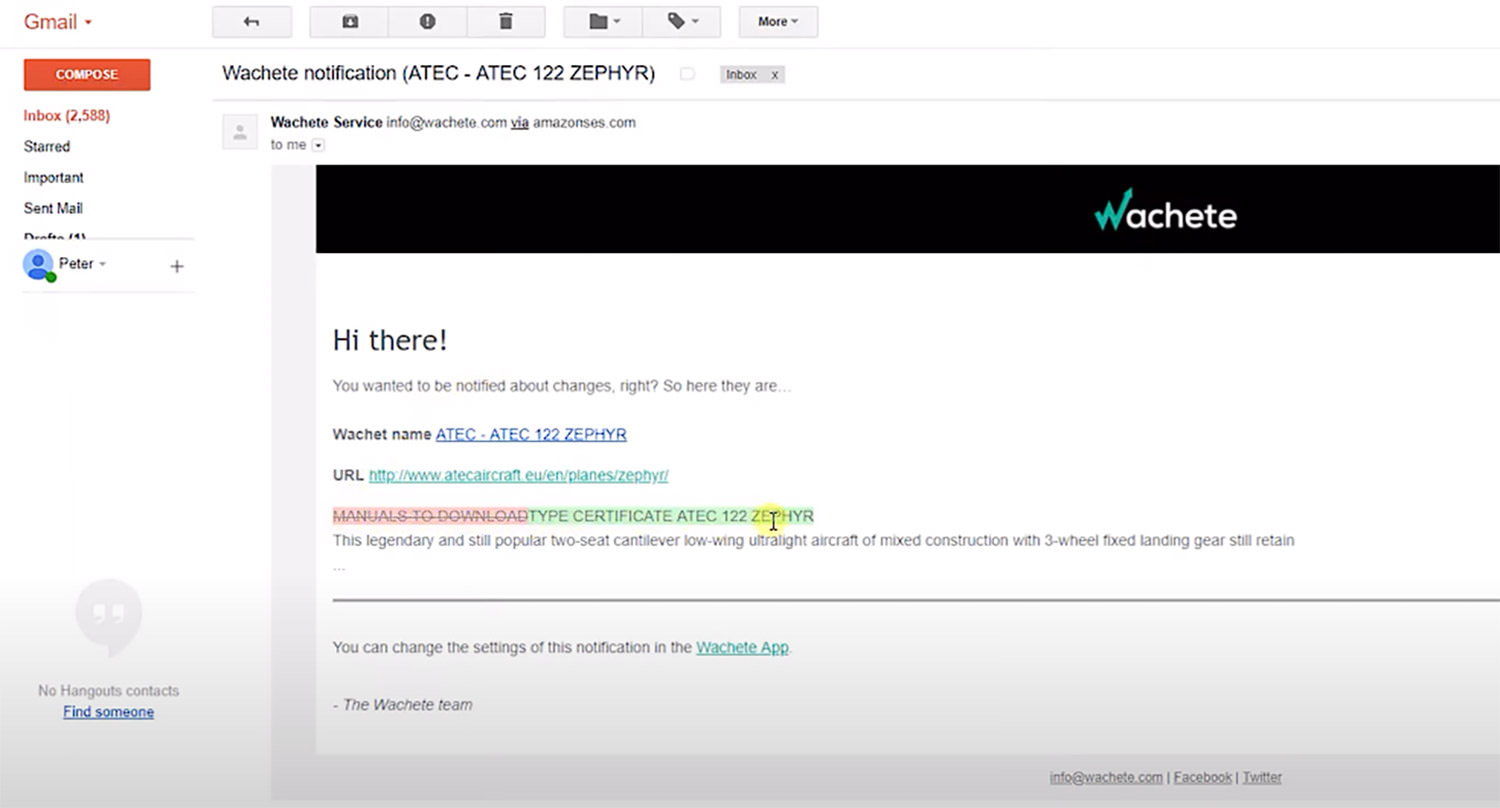The height and width of the screenshot is (808, 1500).
Task: Open Peter's Hangouts status dropdown
Action: point(102,264)
